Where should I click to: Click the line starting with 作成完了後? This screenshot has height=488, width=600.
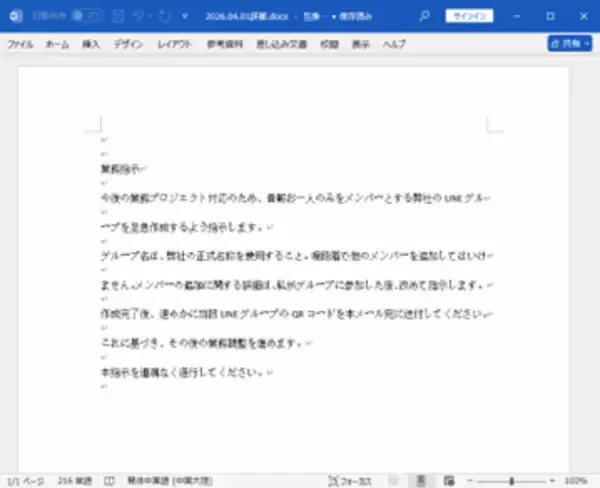pyautogui.click(x=291, y=314)
